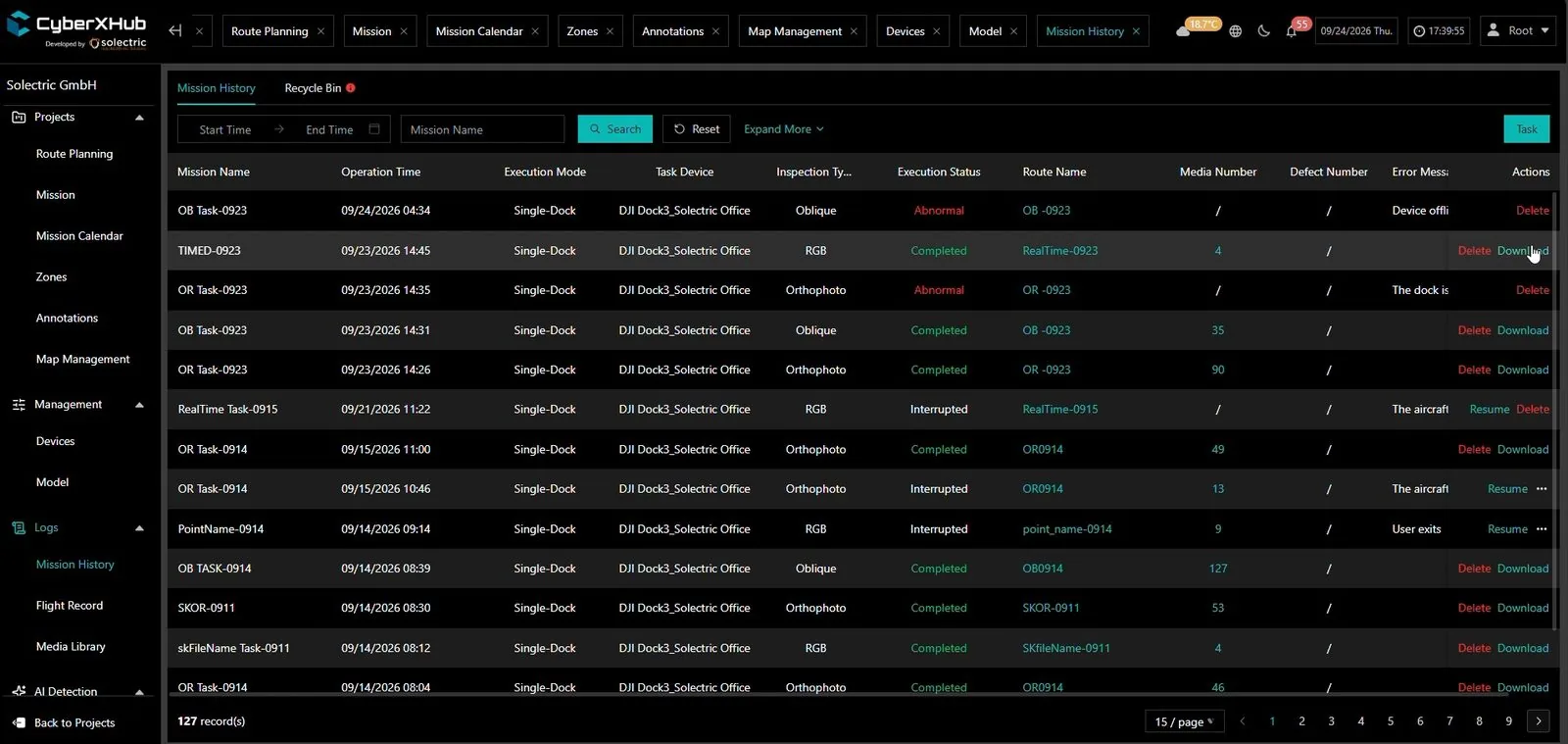The height and width of the screenshot is (744, 1568).
Task: Collapse the sidebar with the arrow icon
Action: pyautogui.click(x=175, y=30)
